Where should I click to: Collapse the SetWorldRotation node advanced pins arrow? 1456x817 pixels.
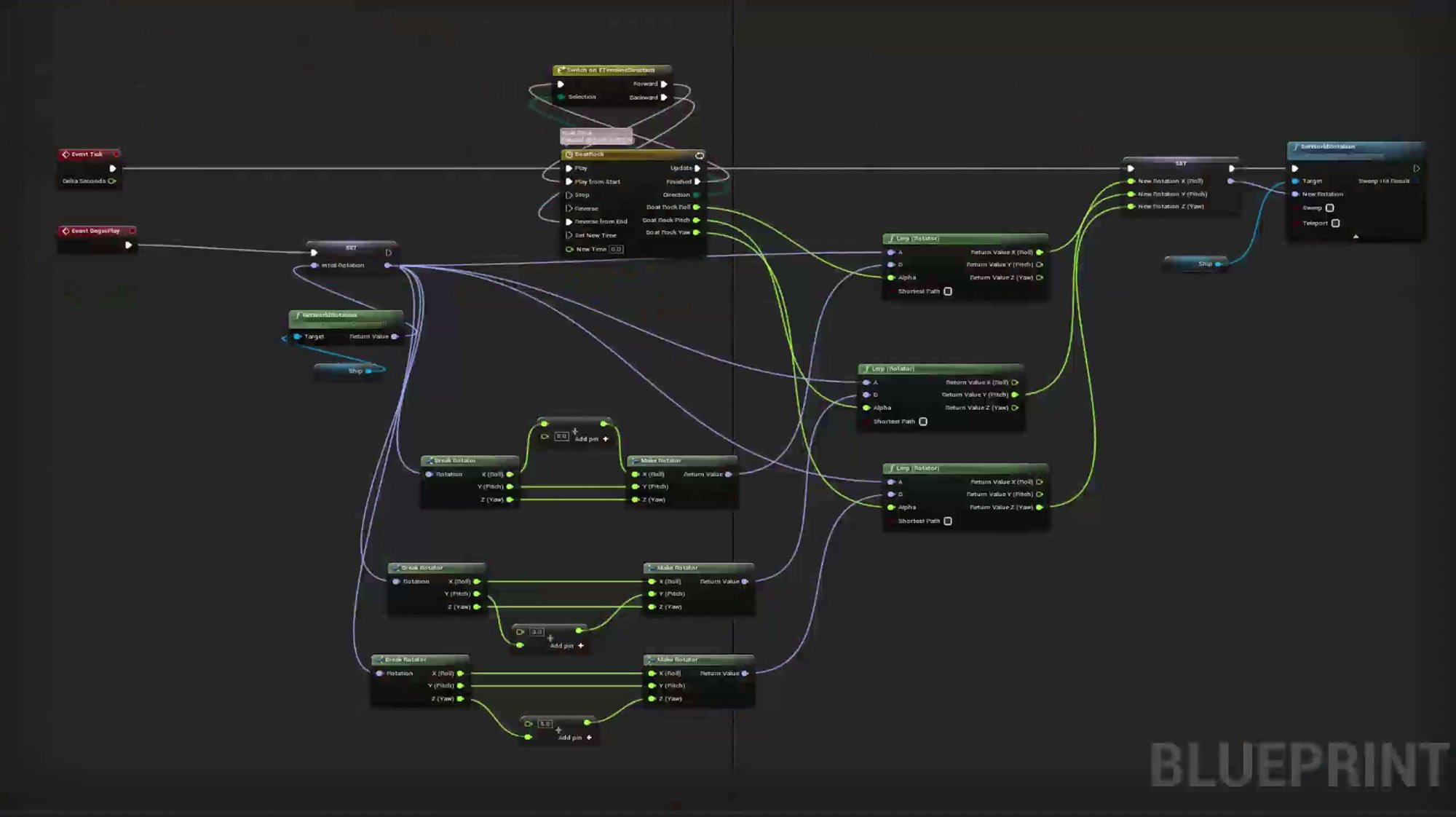(x=1356, y=237)
